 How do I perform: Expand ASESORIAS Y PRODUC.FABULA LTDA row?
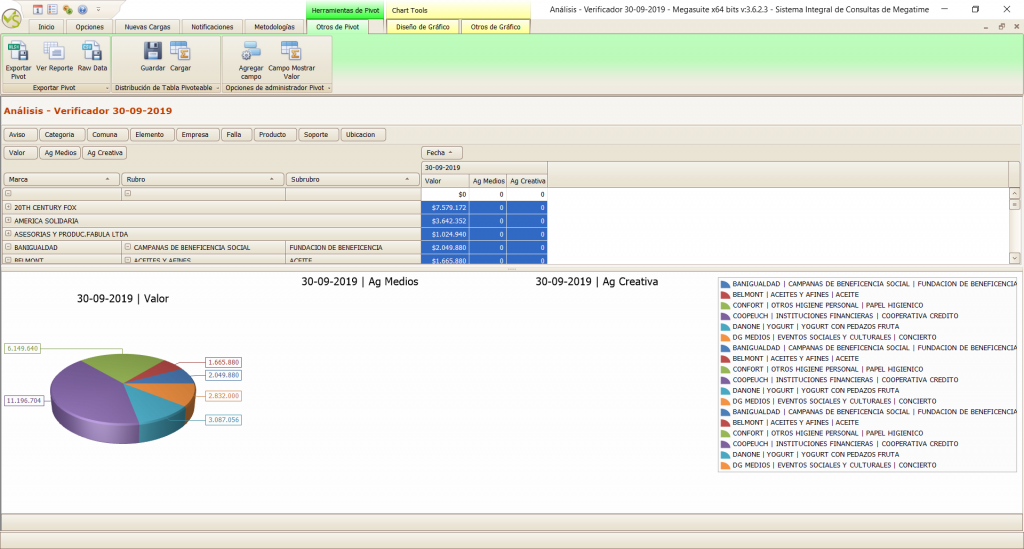point(8,234)
